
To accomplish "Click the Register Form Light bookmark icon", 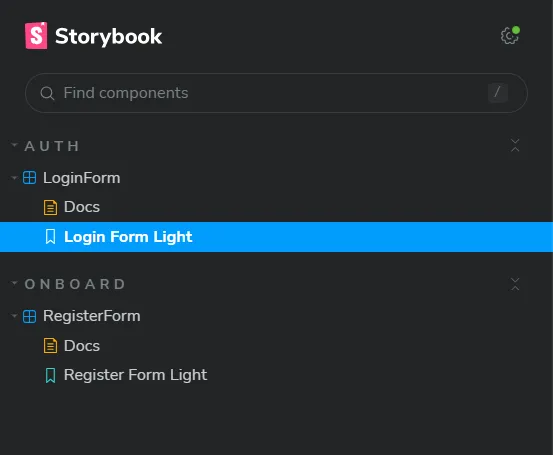I will 50,375.
